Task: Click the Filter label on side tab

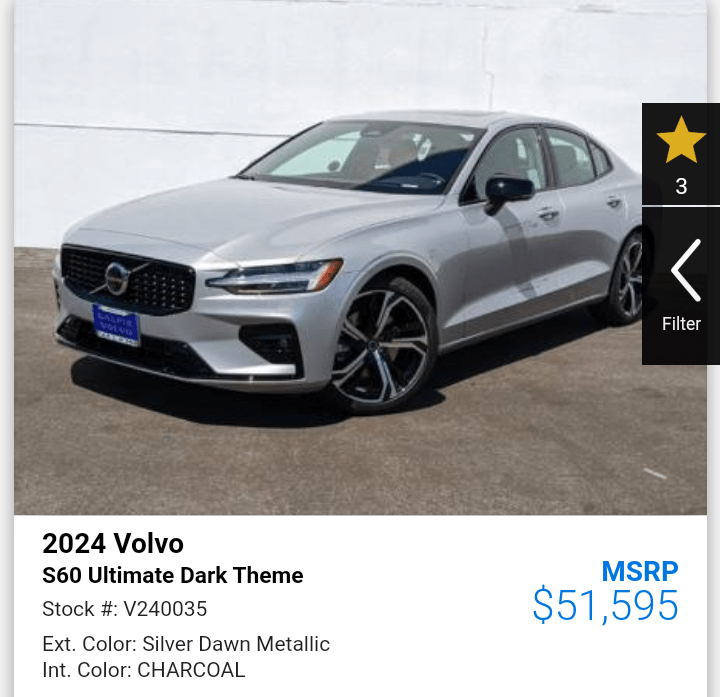Action: 681,324
